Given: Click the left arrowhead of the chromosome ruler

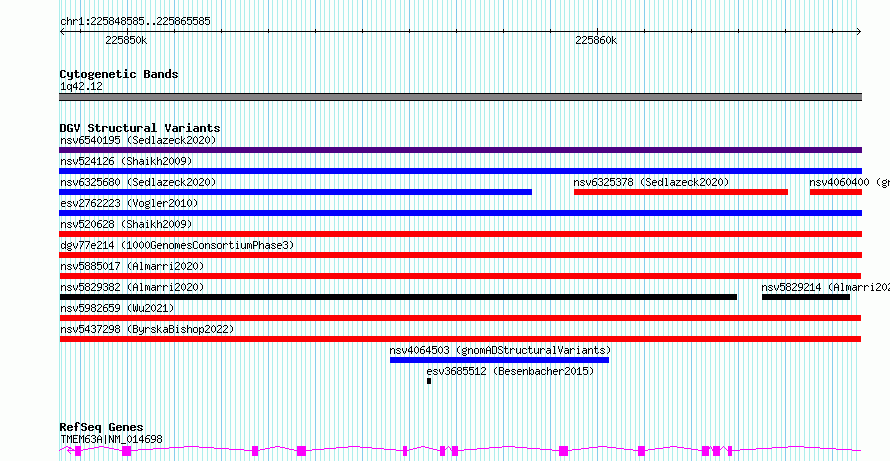Looking at the screenshot, I should tap(62, 32).
